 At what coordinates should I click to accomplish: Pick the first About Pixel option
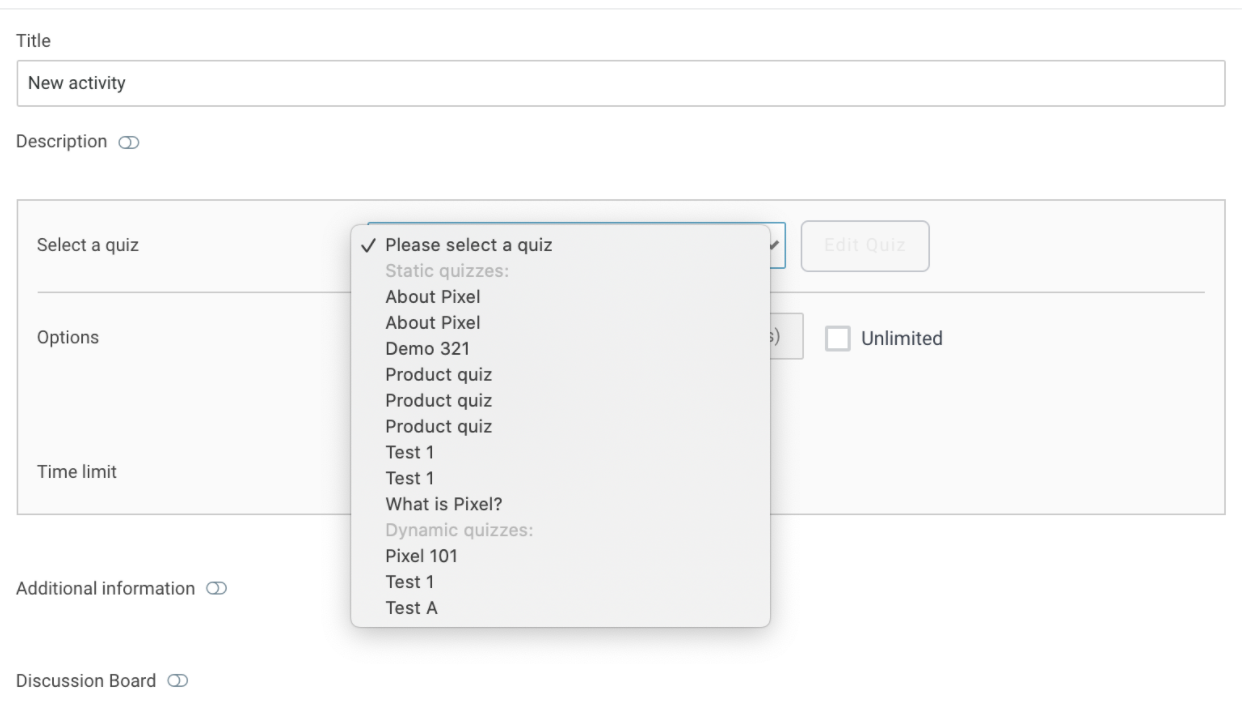click(432, 297)
